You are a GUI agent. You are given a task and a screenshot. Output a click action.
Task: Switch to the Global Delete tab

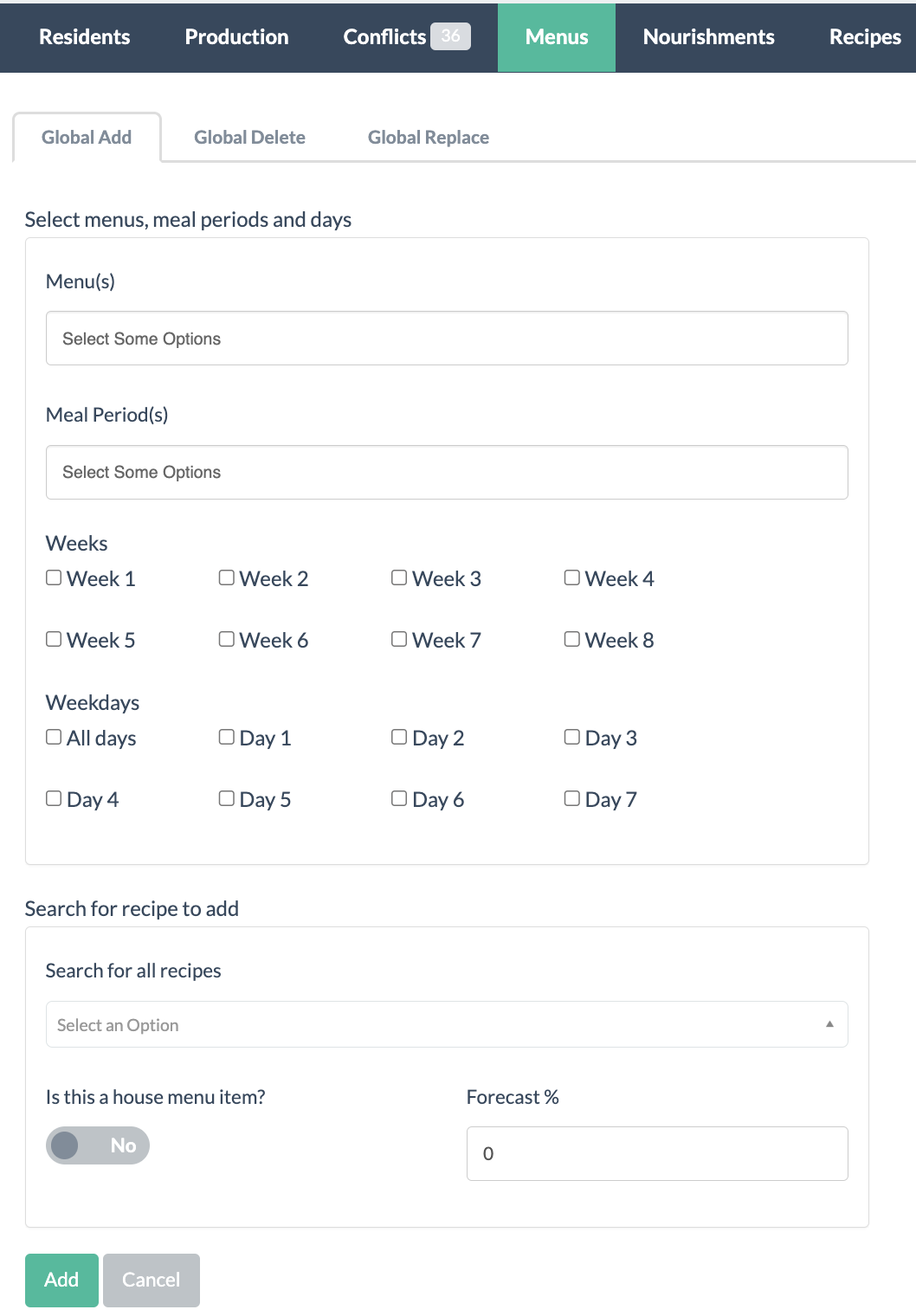[250, 137]
